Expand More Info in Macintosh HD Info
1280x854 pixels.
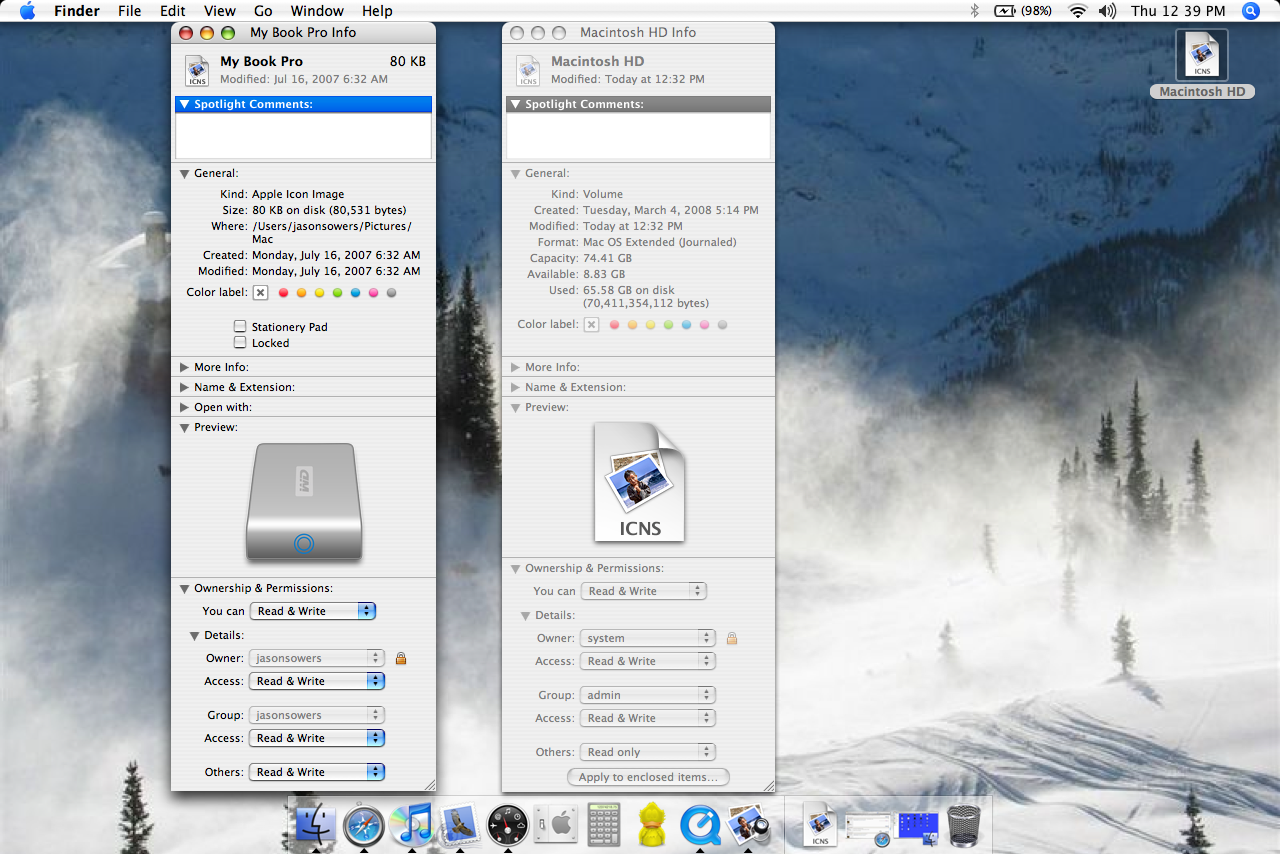[x=515, y=367]
